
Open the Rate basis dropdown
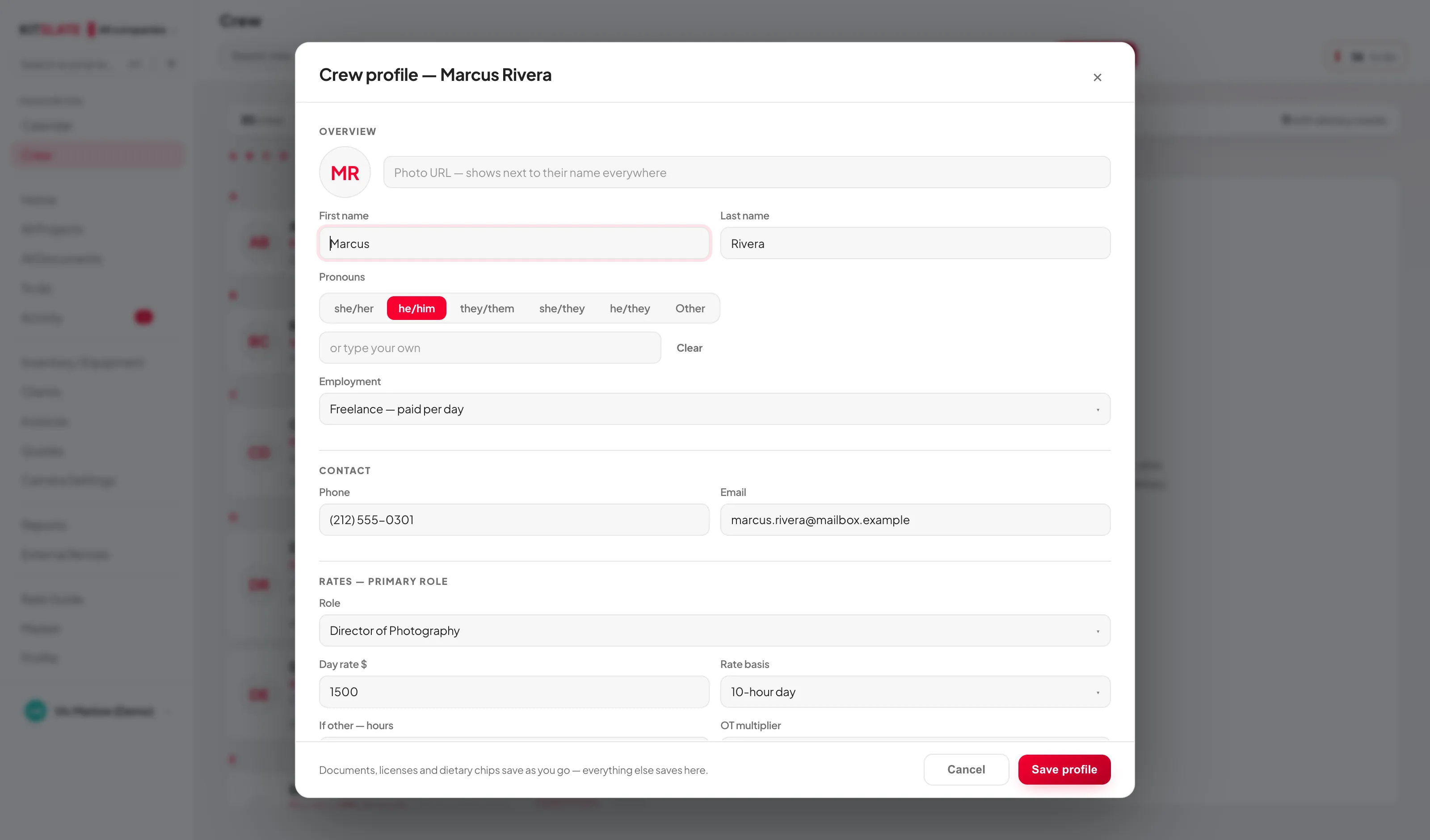(x=915, y=692)
